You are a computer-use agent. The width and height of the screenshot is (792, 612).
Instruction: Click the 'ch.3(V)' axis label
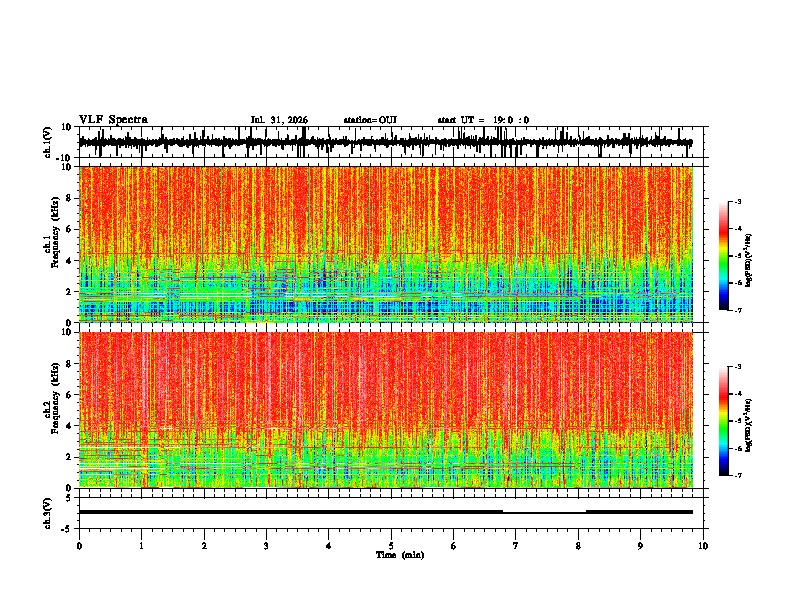coord(47,513)
